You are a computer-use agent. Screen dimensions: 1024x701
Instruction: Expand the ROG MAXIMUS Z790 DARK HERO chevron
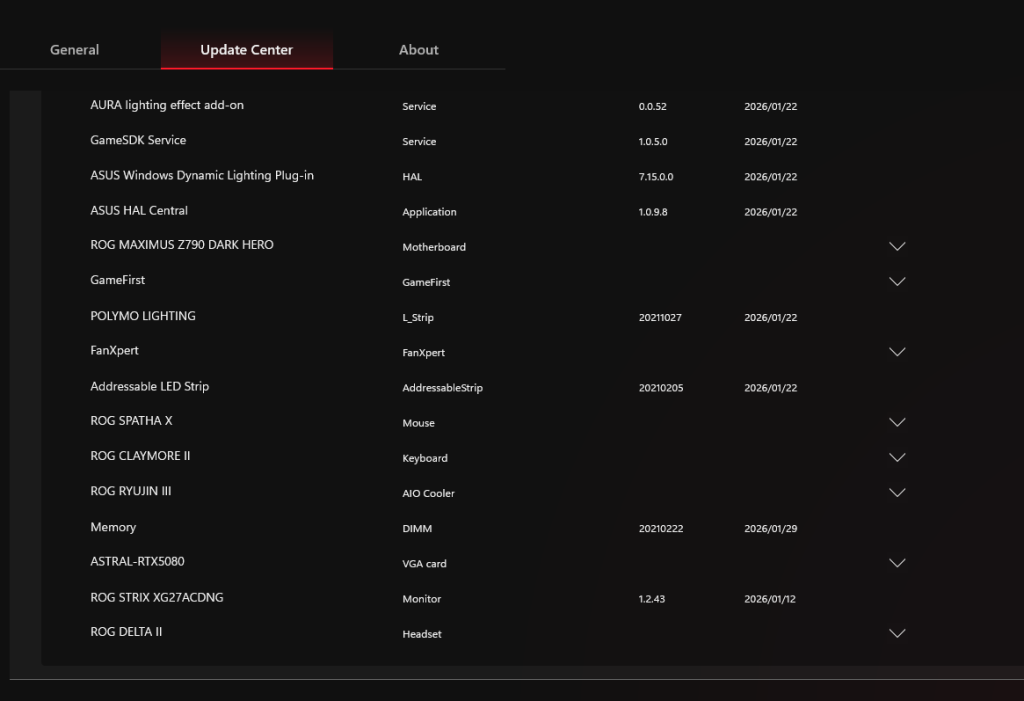(x=897, y=246)
